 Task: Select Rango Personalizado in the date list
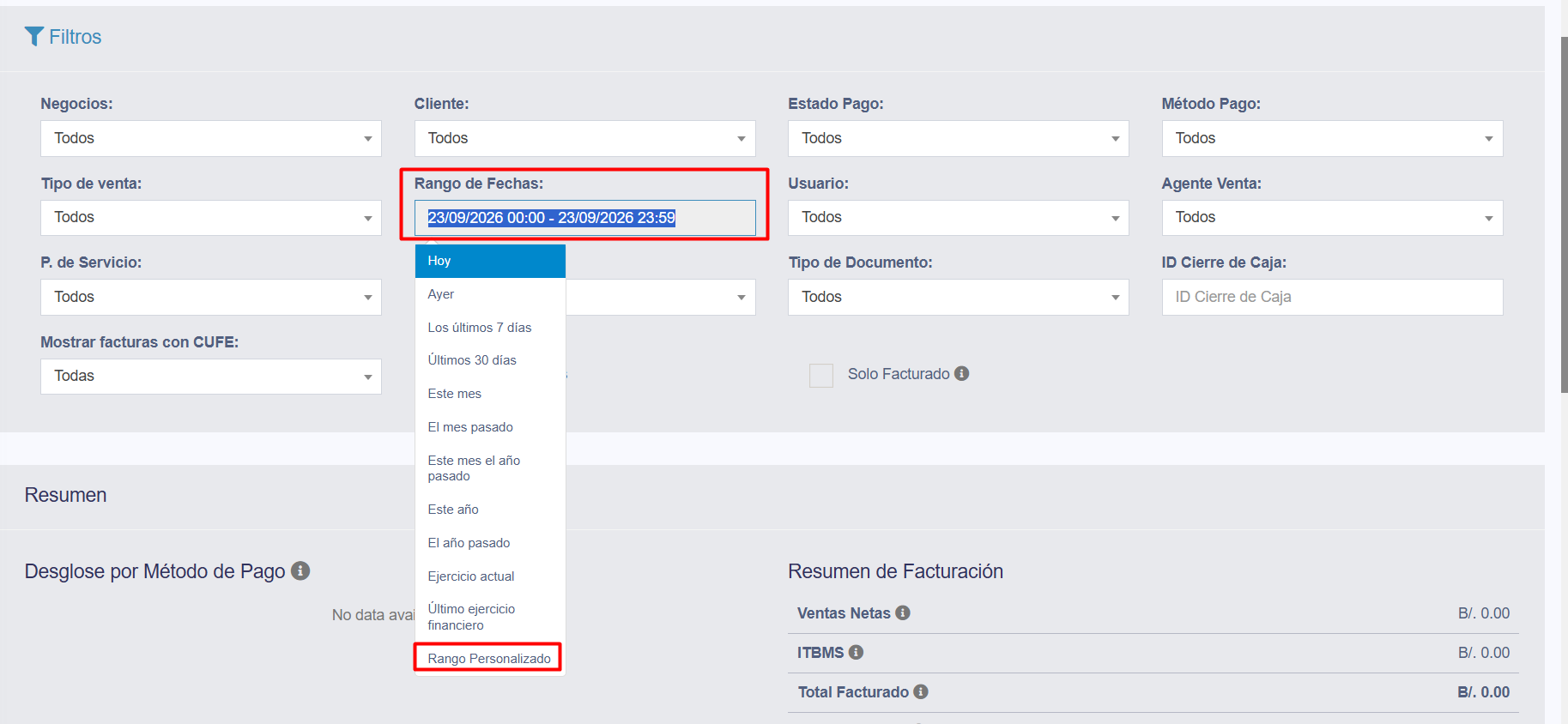[x=489, y=658]
